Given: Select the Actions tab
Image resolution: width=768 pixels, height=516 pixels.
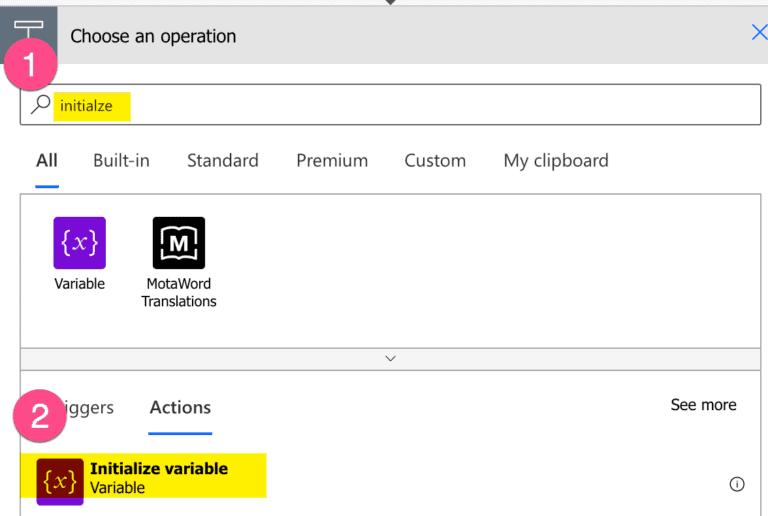Looking at the screenshot, I should click(180, 408).
